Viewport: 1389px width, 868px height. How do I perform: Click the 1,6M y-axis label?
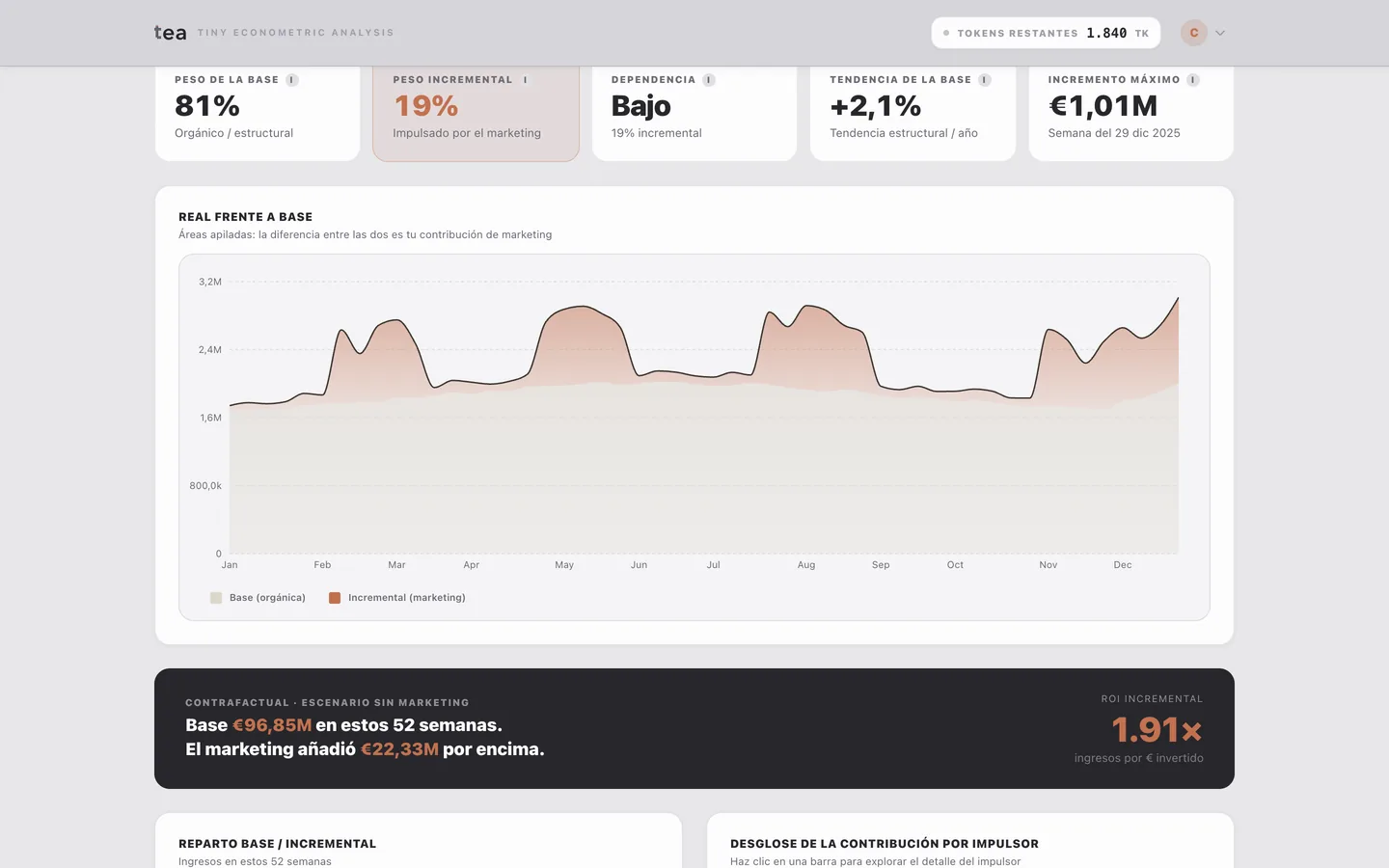tap(210, 418)
